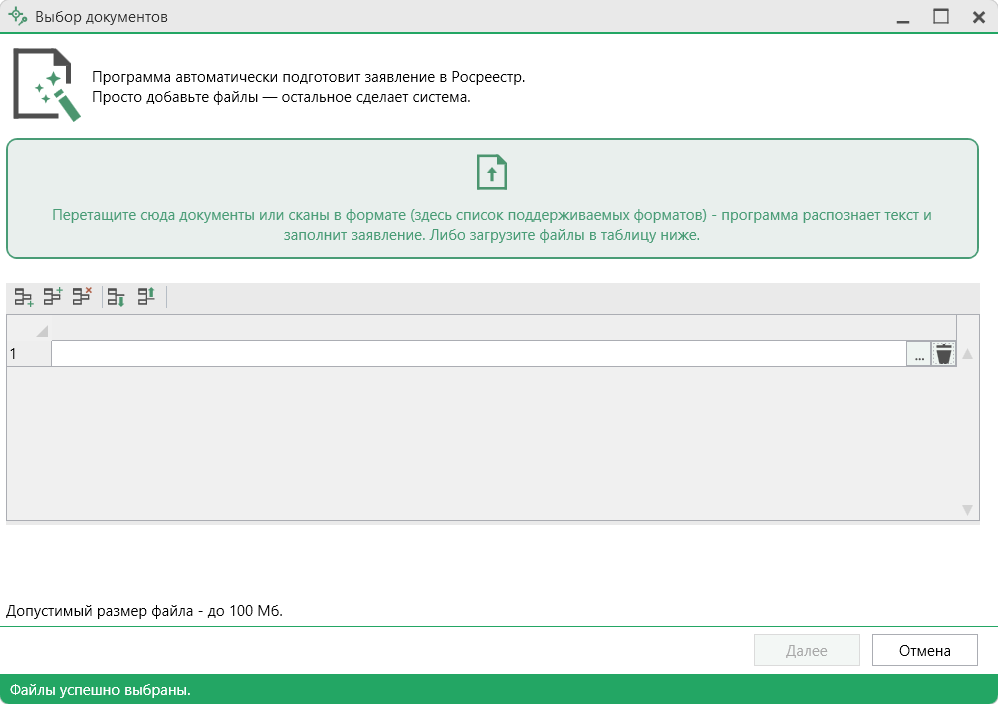Click the trash icon in row 1

tap(944, 354)
